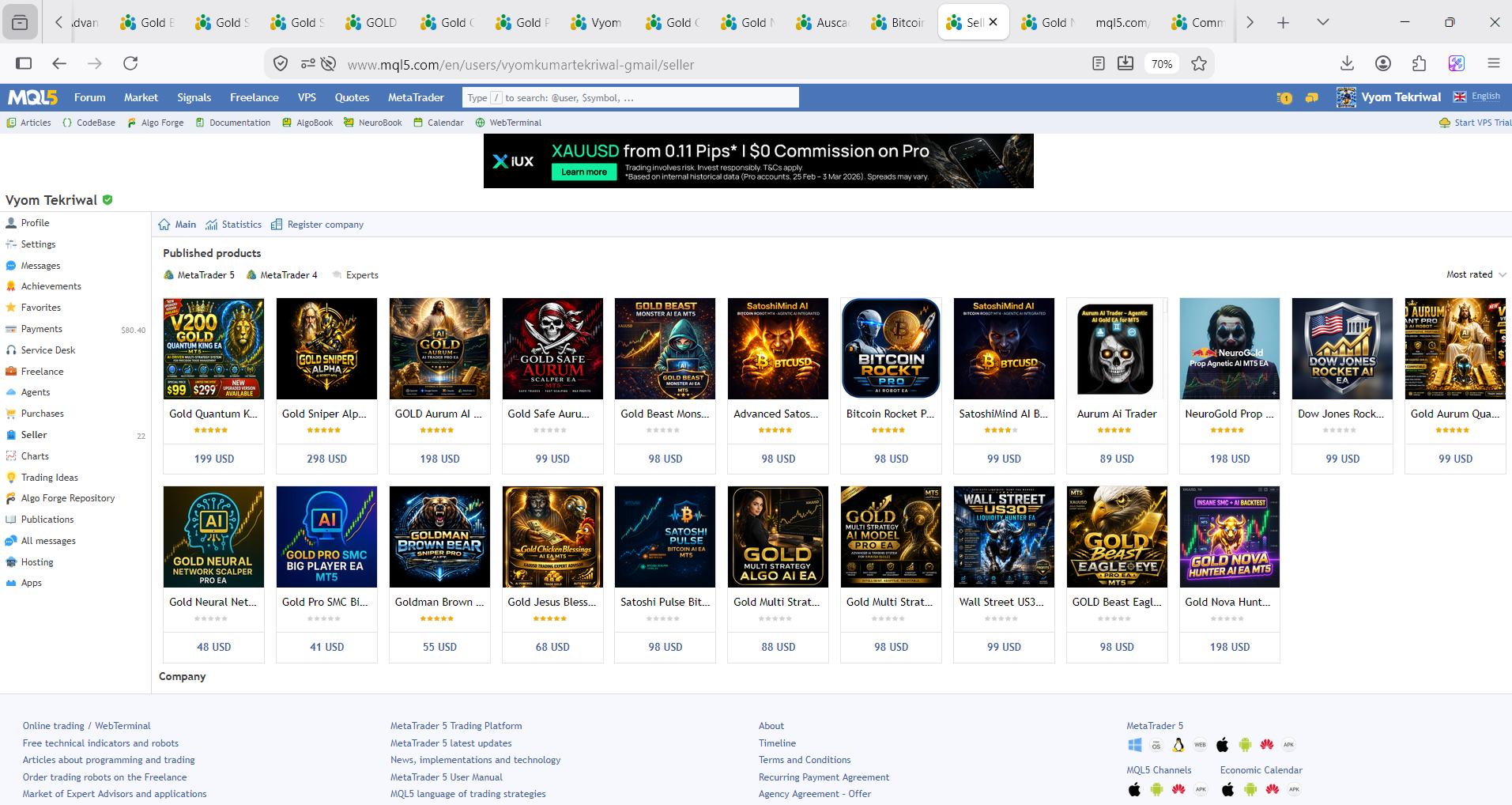The image size is (1512, 805).
Task: Switch to the Bitcoin browser tab
Action: pyautogui.click(x=899, y=22)
